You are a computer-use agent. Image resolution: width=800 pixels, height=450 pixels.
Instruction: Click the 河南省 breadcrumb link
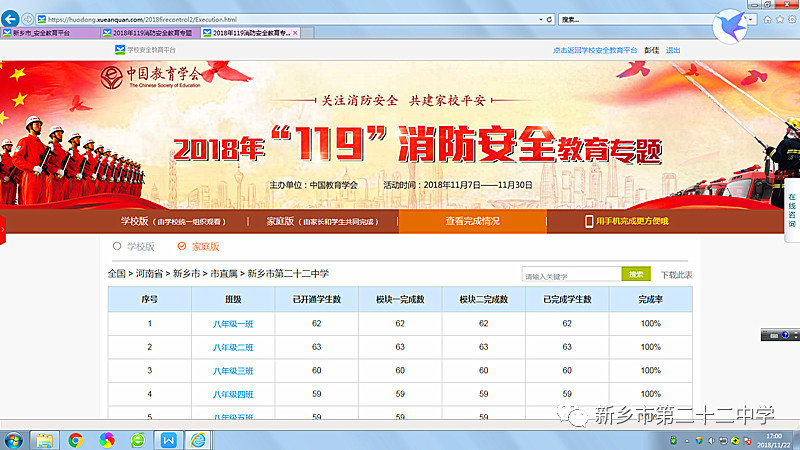coord(149,273)
